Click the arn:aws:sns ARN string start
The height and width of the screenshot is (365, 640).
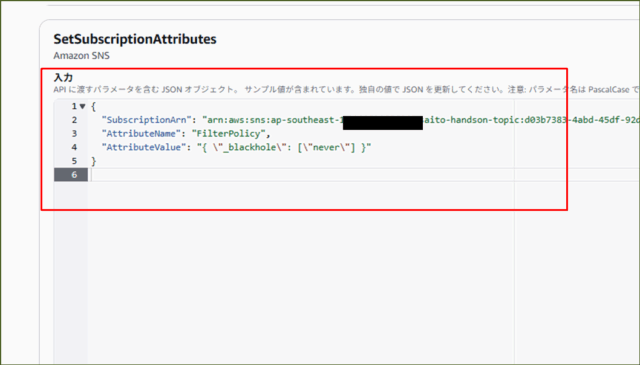pyautogui.click(x=236, y=120)
